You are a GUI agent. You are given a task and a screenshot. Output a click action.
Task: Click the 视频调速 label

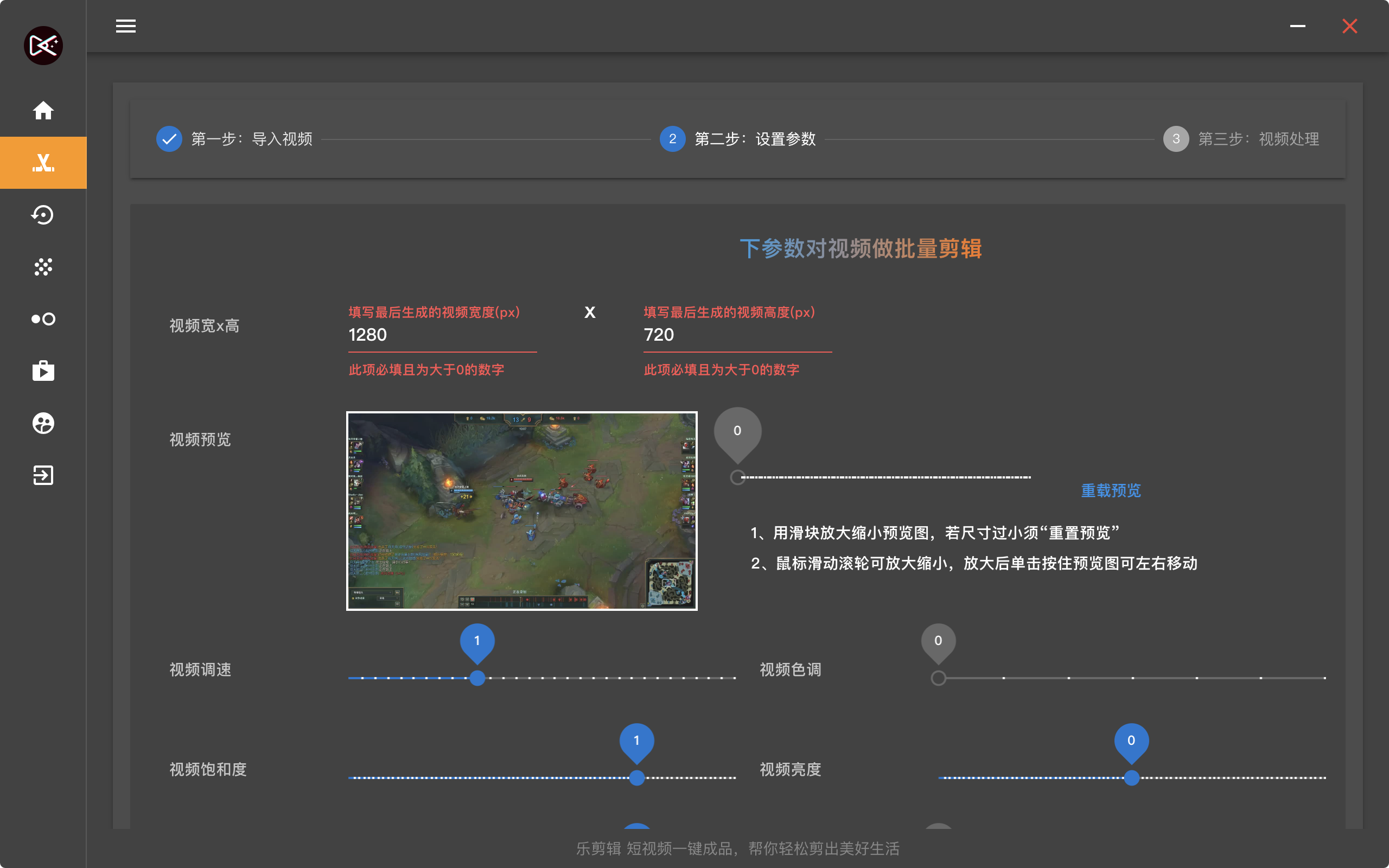pos(200,670)
